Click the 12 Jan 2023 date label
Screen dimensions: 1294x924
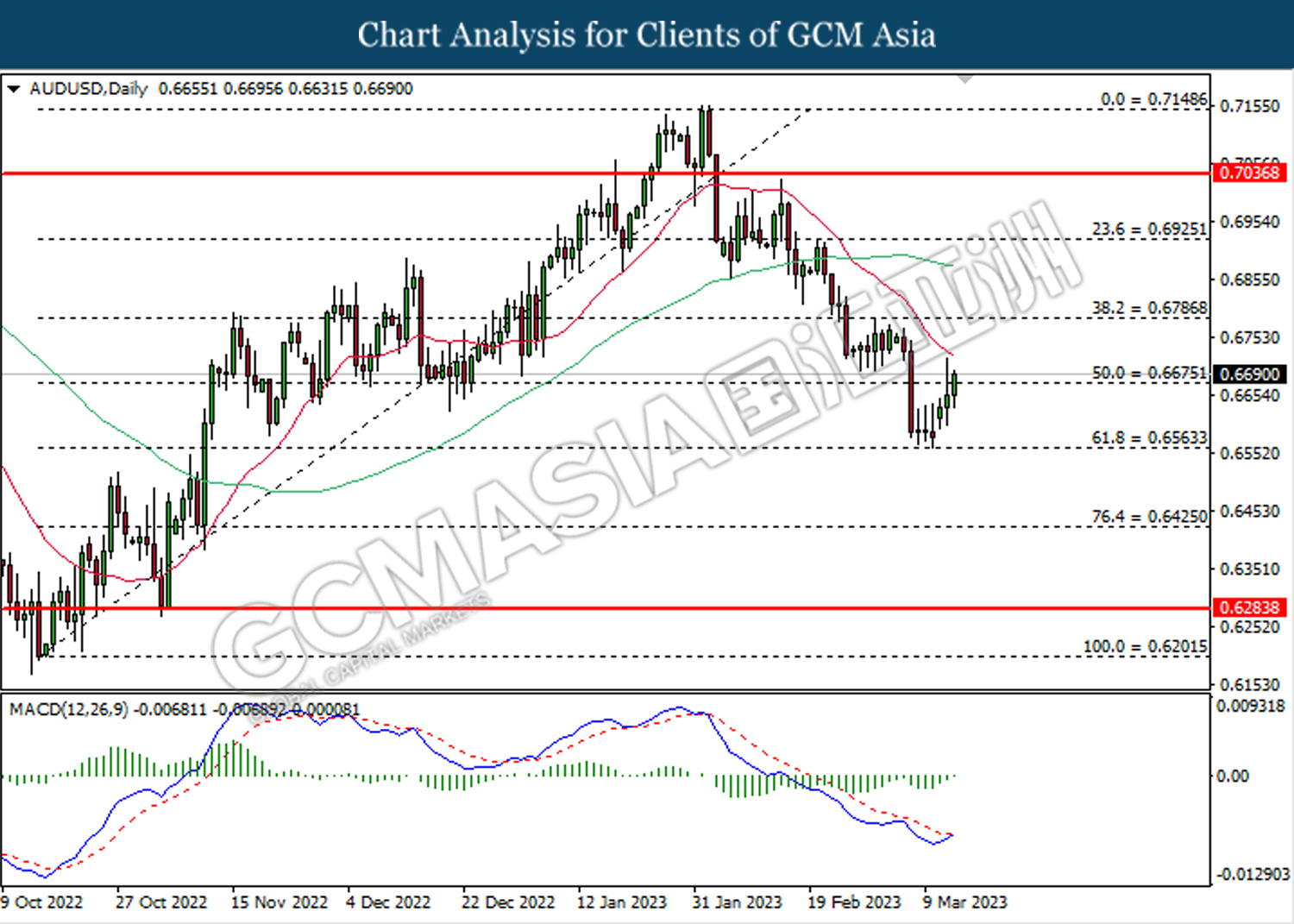coord(622,902)
